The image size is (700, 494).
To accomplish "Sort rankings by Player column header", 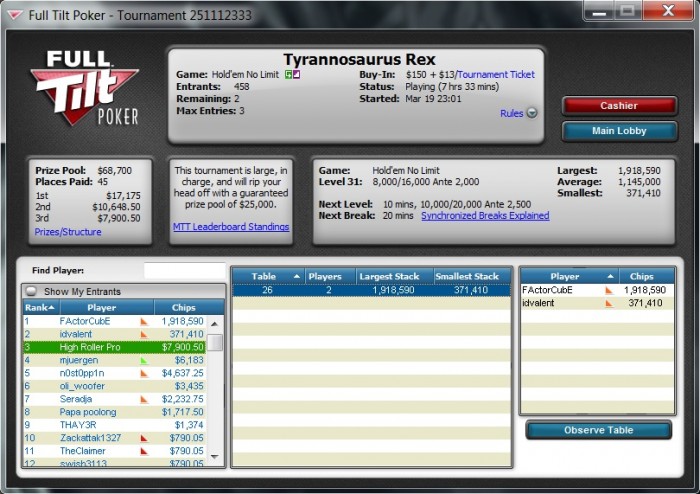I will click(x=107, y=307).
